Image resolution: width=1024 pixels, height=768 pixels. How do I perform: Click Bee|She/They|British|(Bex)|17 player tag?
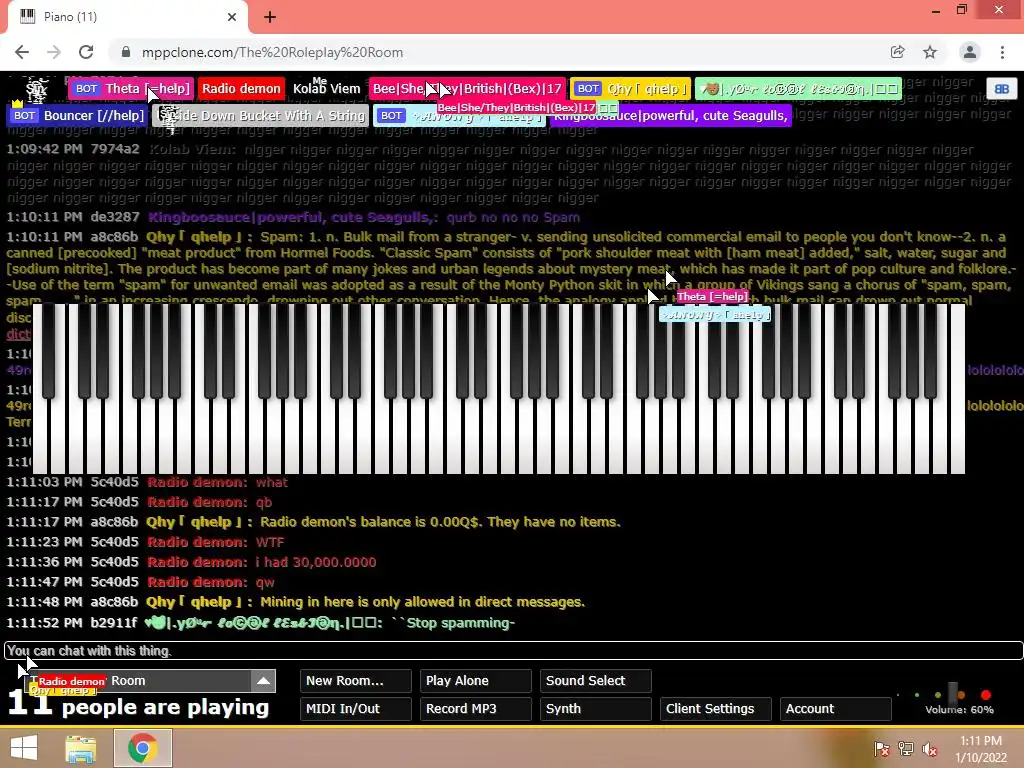tap(467, 89)
